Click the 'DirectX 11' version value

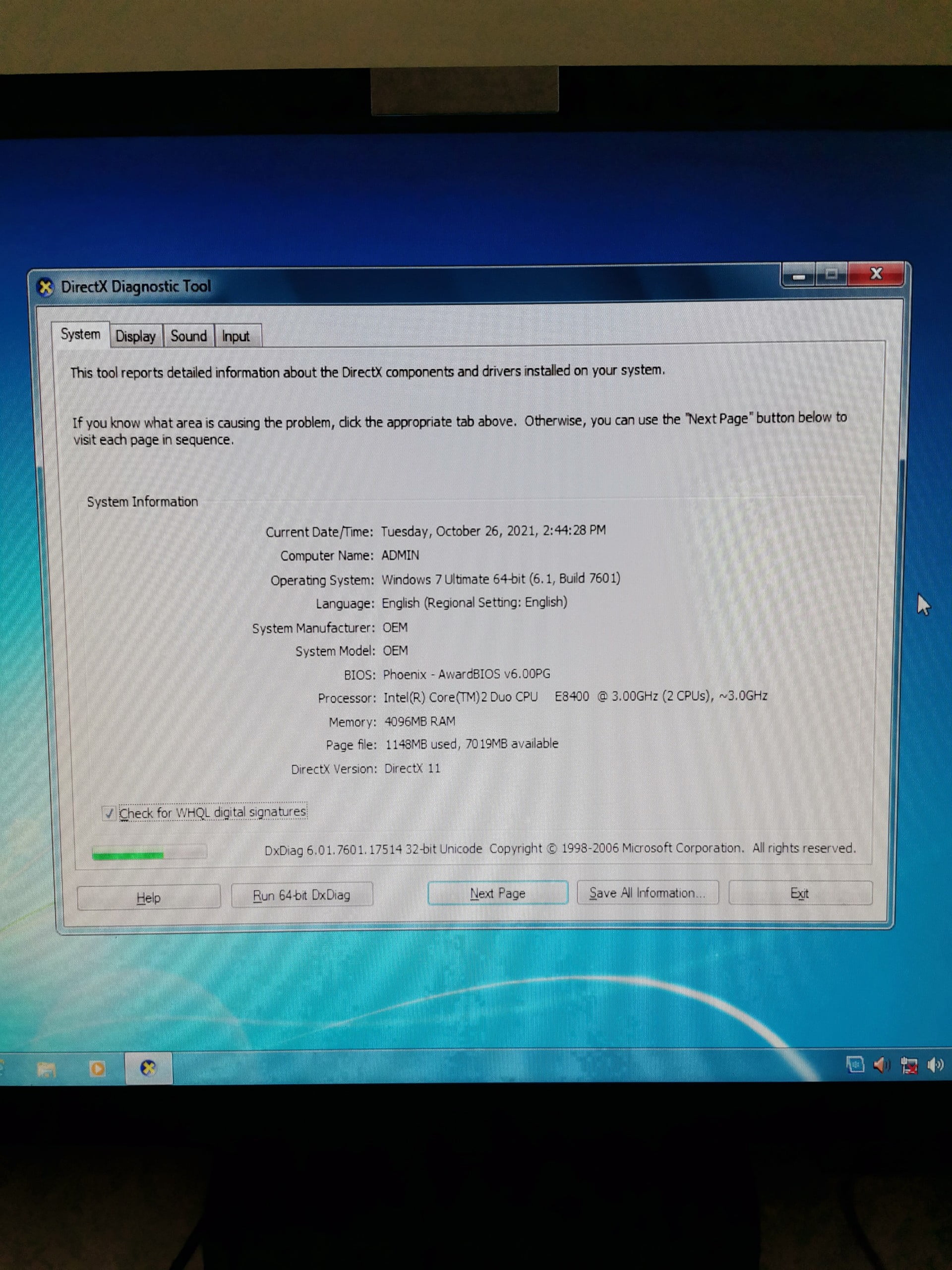coord(413,768)
